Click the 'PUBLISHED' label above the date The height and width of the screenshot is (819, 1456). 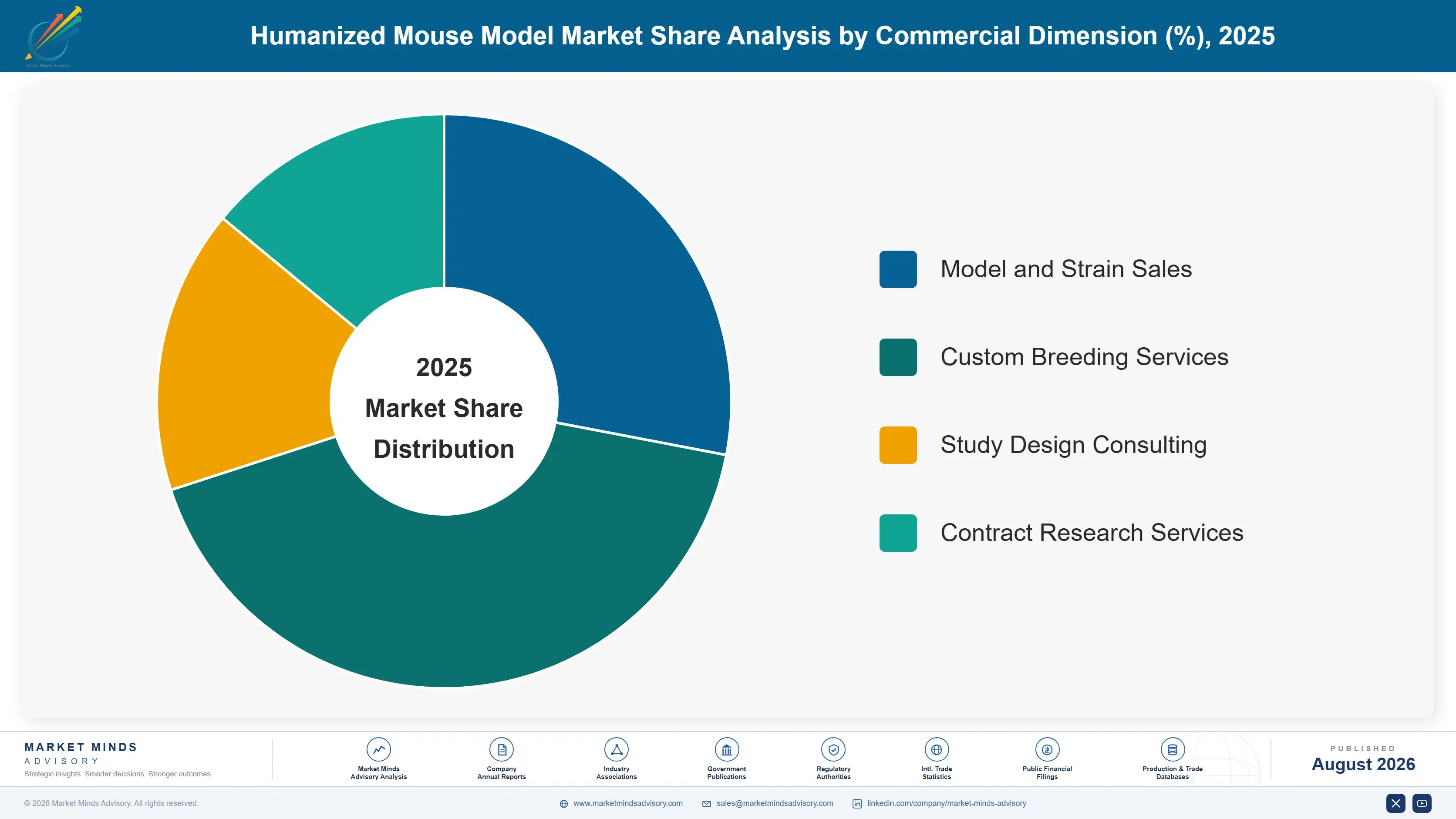point(1363,749)
